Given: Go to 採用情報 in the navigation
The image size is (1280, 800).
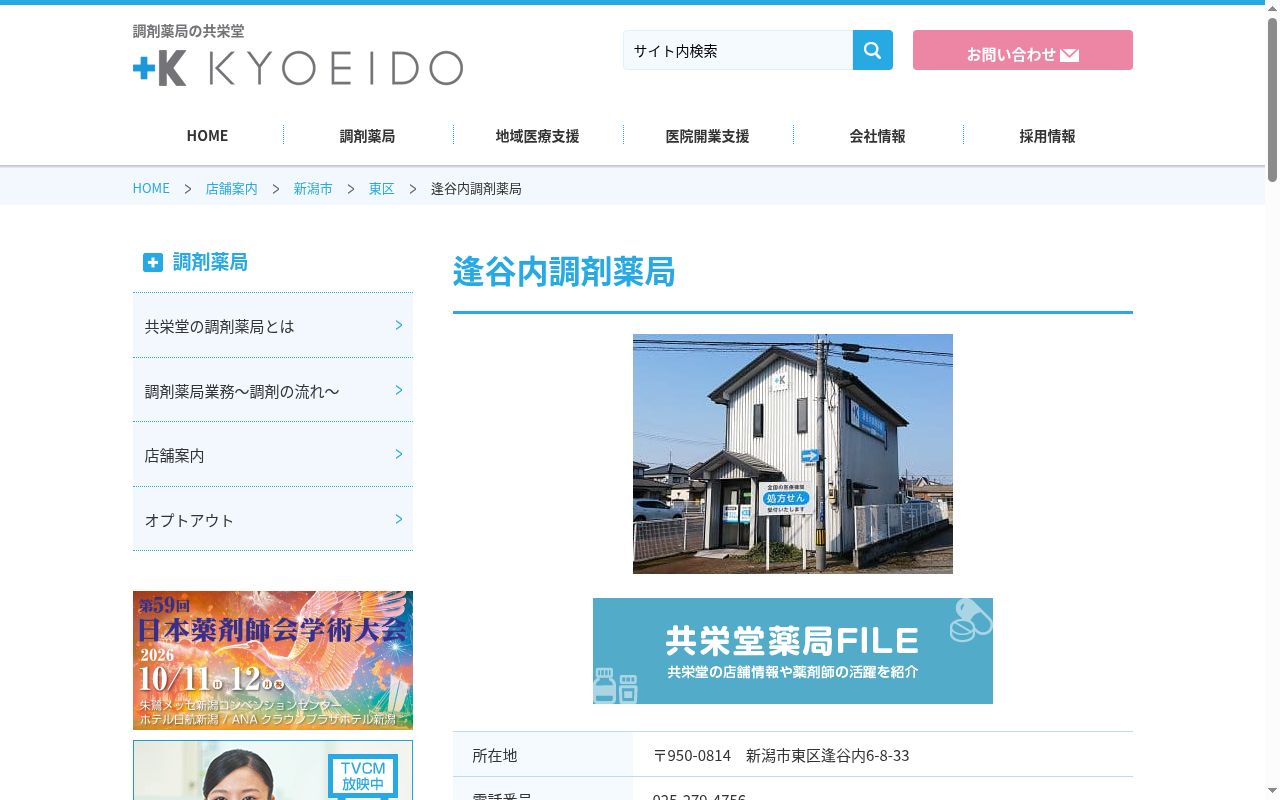Looking at the screenshot, I should tap(1047, 136).
